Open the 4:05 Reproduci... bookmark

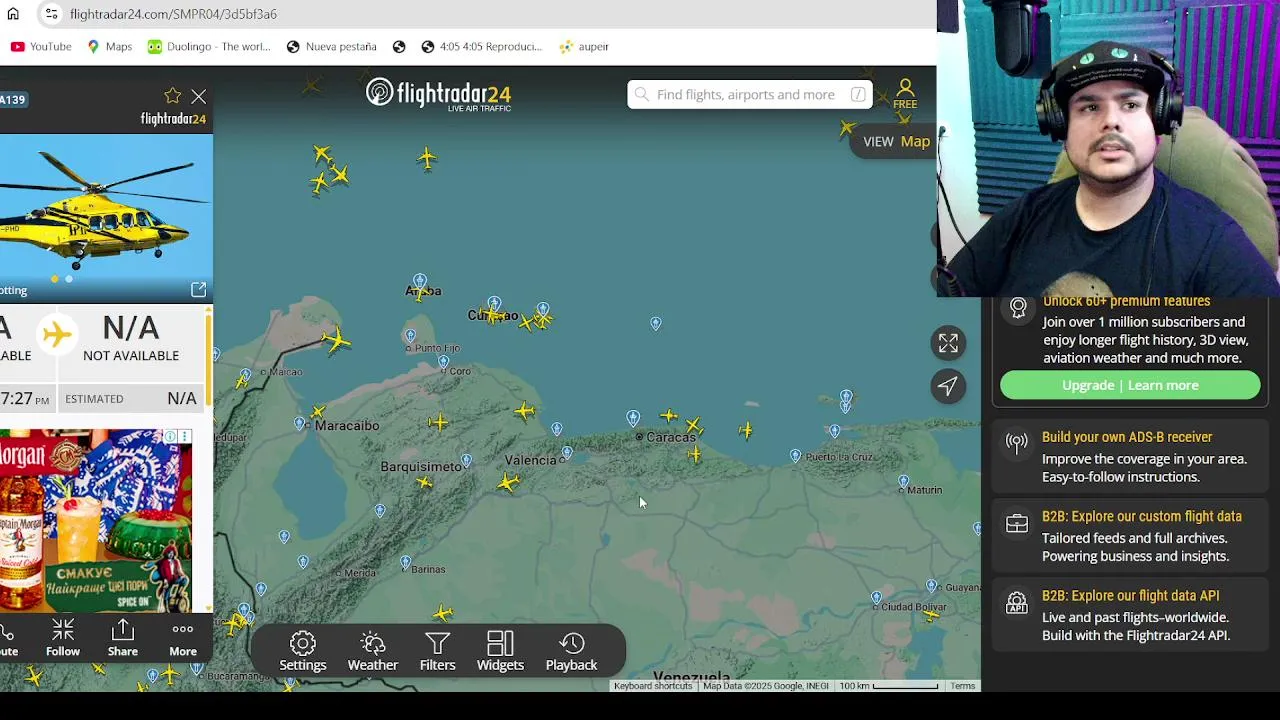coord(481,46)
